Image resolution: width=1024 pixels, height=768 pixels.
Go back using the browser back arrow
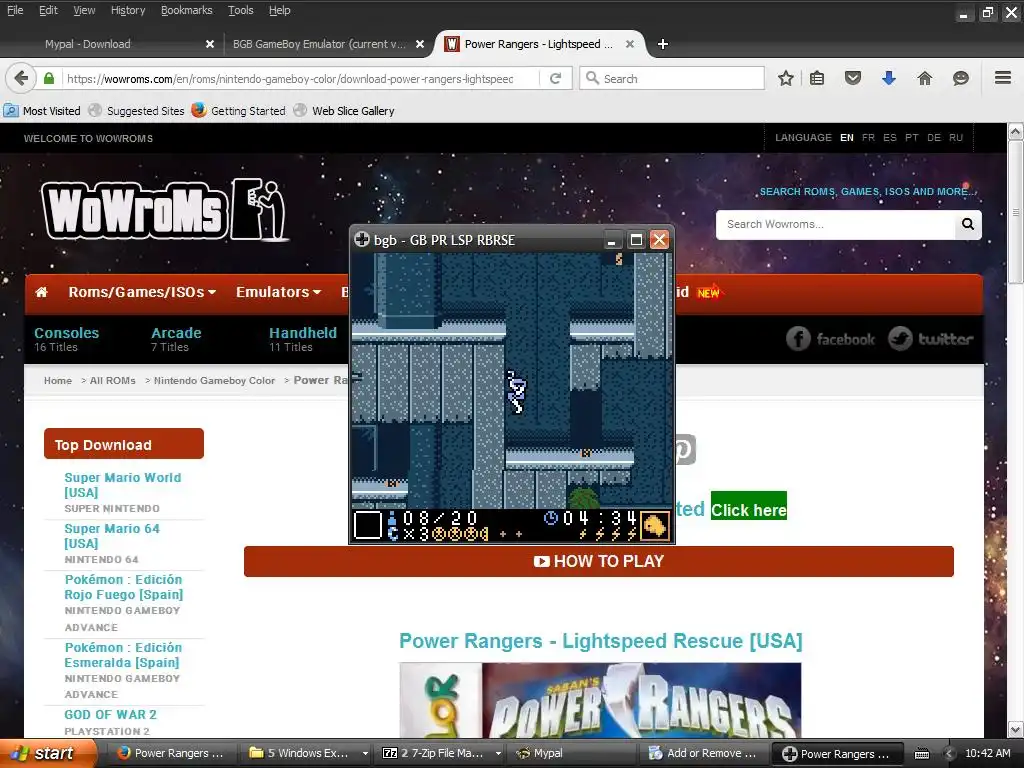21,78
